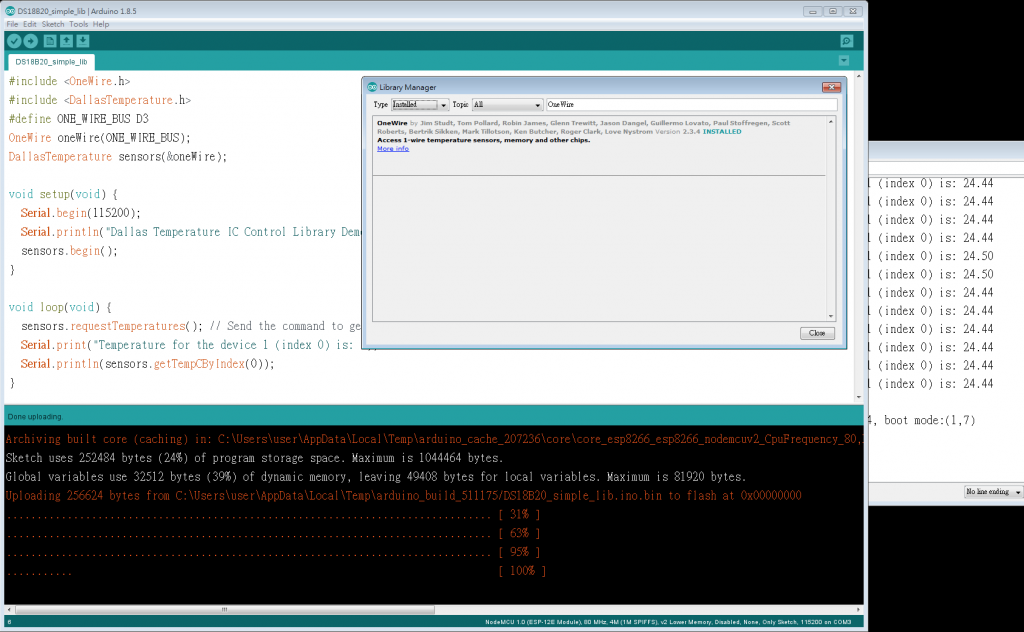Viewport: 1024px width, 632px height.
Task: Expand the Type Installed dropdown
Action: coord(419,104)
